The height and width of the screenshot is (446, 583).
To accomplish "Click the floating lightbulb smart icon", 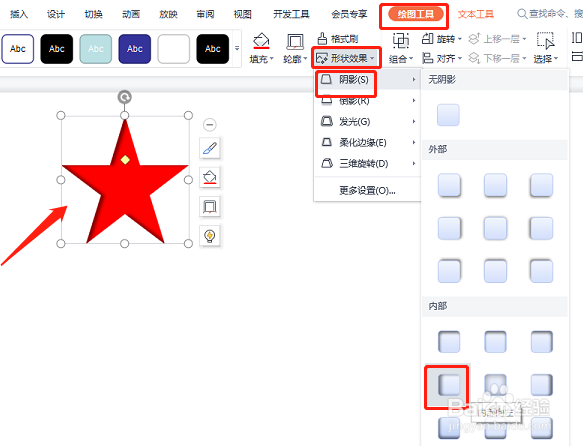I will point(210,235).
